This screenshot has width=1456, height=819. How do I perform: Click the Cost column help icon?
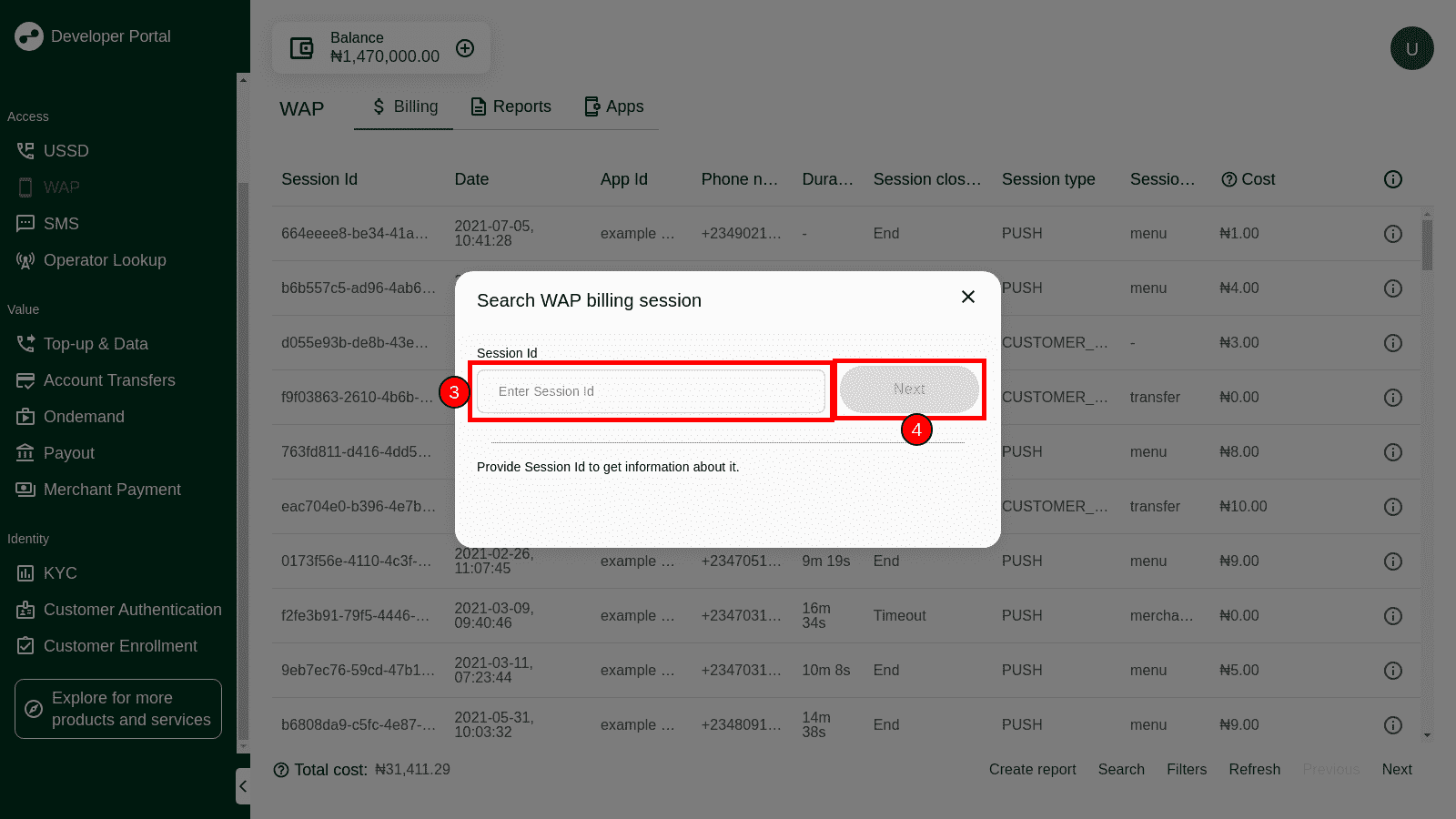click(x=1228, y=179)
